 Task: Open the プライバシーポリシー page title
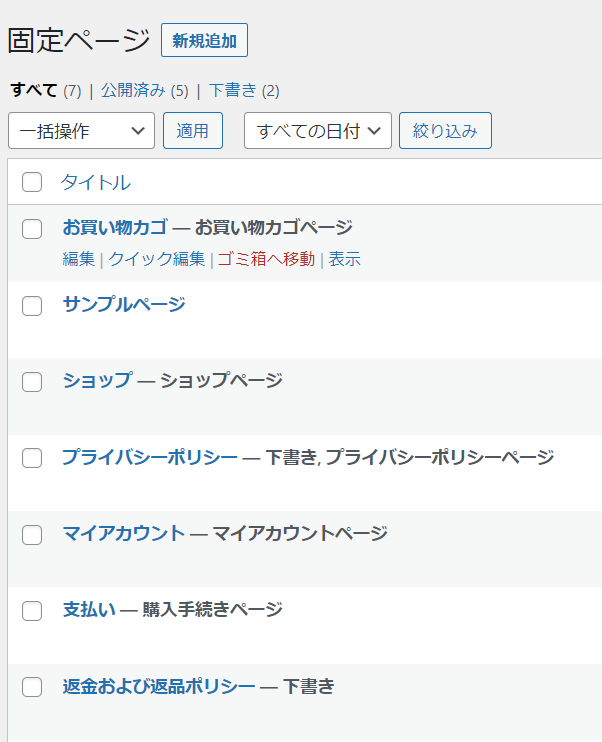click(149, 457)
